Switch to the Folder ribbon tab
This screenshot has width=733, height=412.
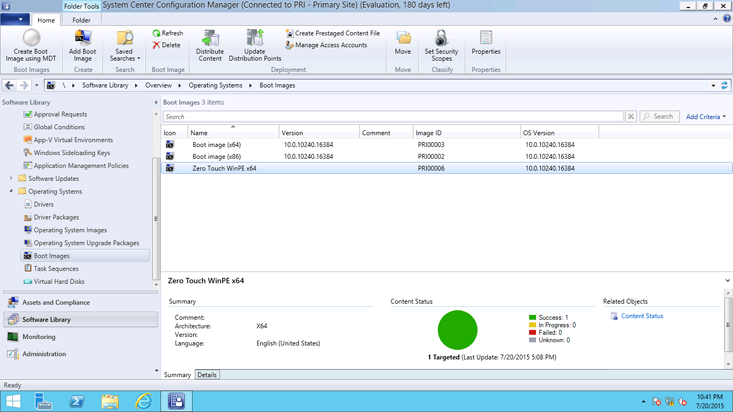click(x=81, y=20)
